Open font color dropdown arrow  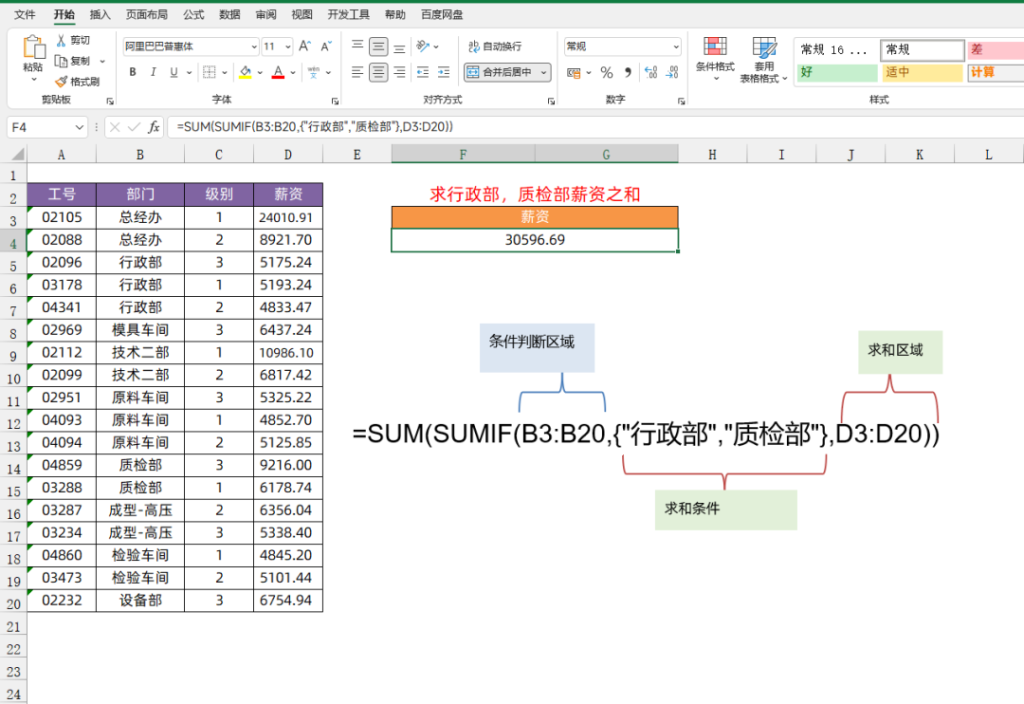click(293, 72)
